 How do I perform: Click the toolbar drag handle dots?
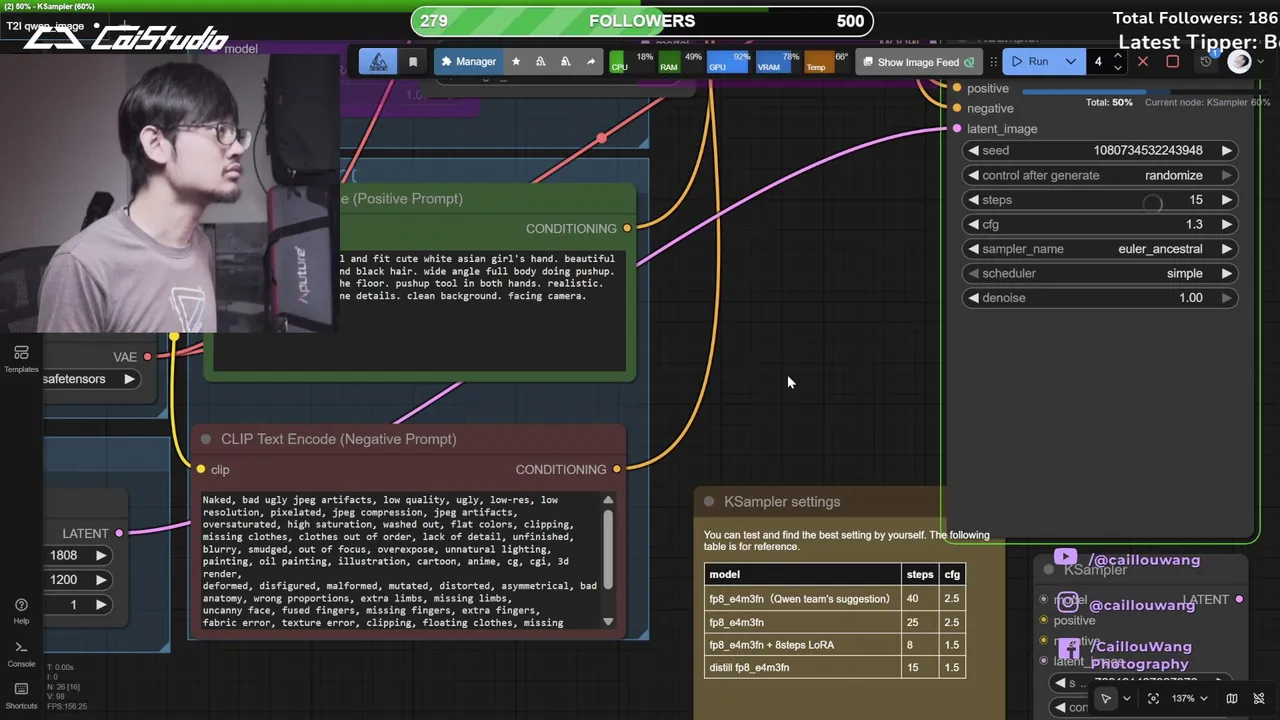click(x=993, y=62)
